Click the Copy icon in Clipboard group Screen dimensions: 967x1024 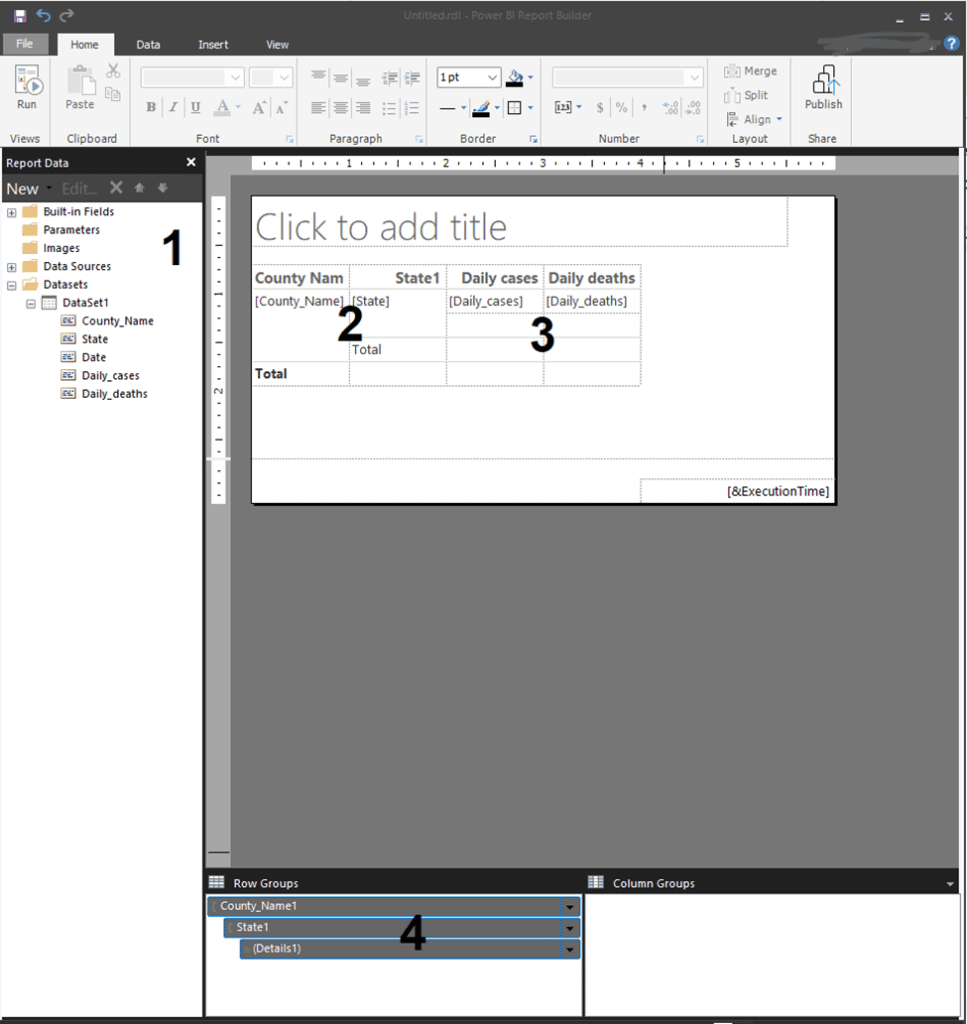point(113,94)
